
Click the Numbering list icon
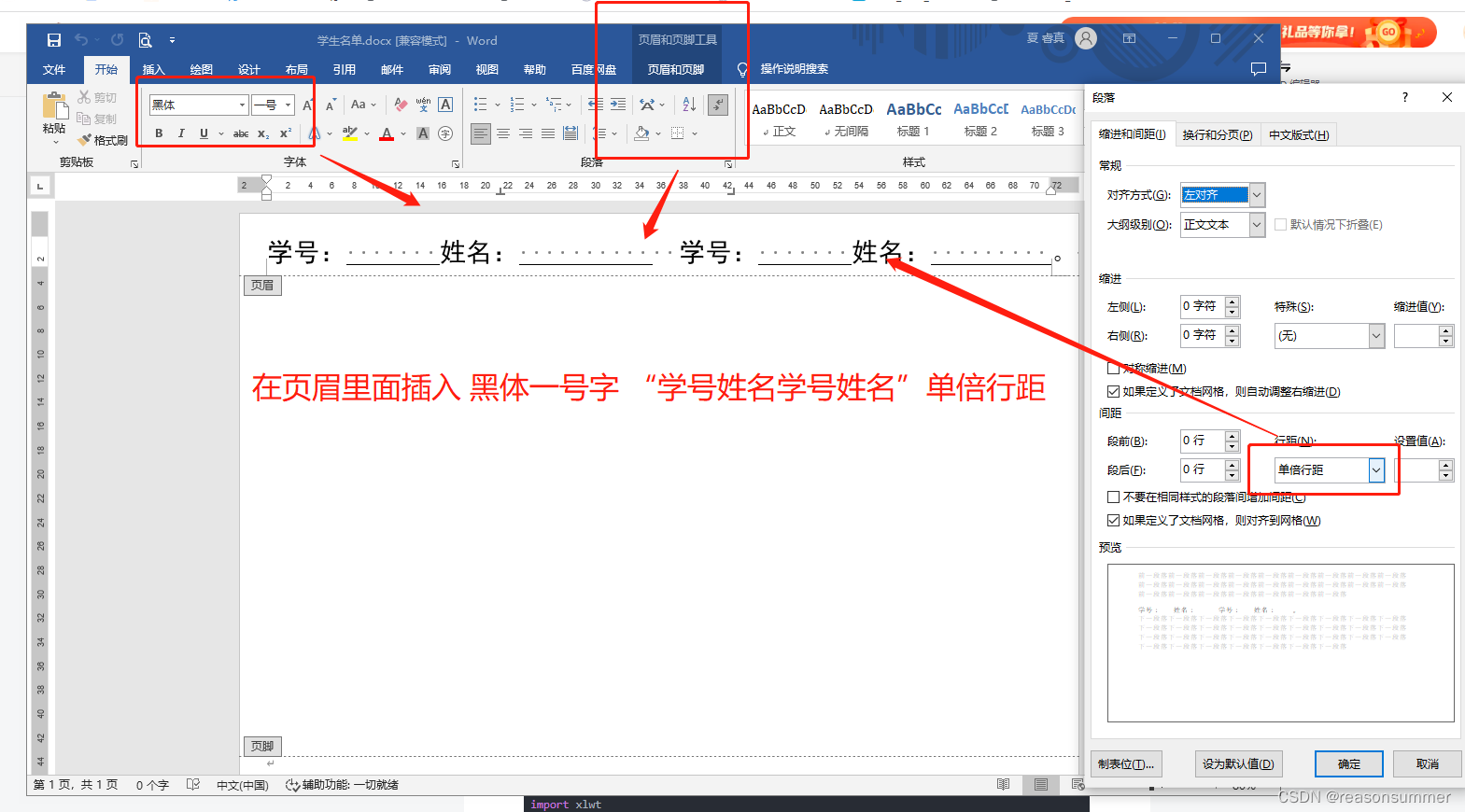(517, 105)
